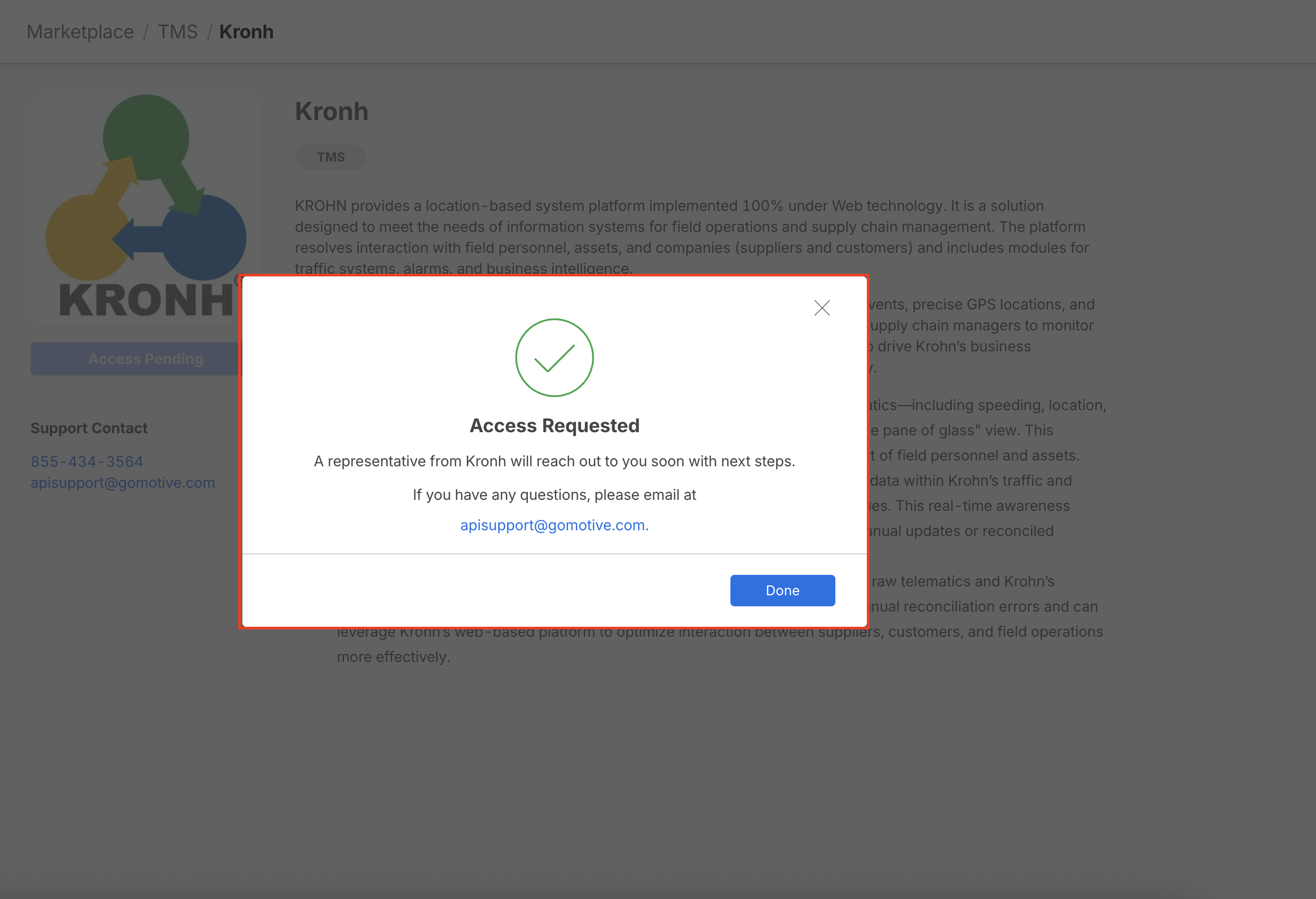Screen dimensions: 1316x899
Task: Click the Kronh breadcrumb label
Action: (x=246, y=31)
